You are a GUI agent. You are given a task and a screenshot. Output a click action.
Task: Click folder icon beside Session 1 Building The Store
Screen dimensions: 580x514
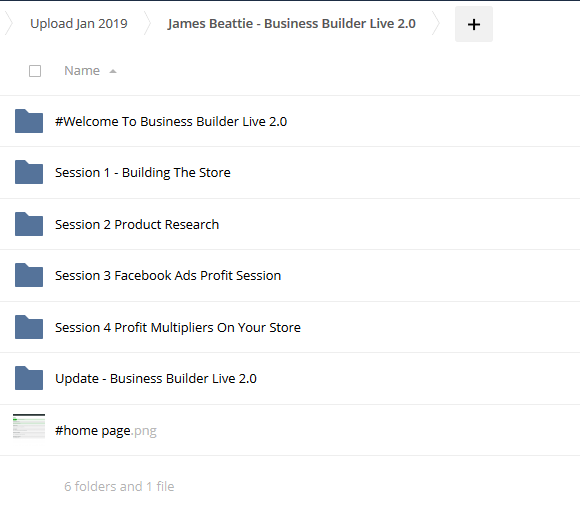(29, 172)
